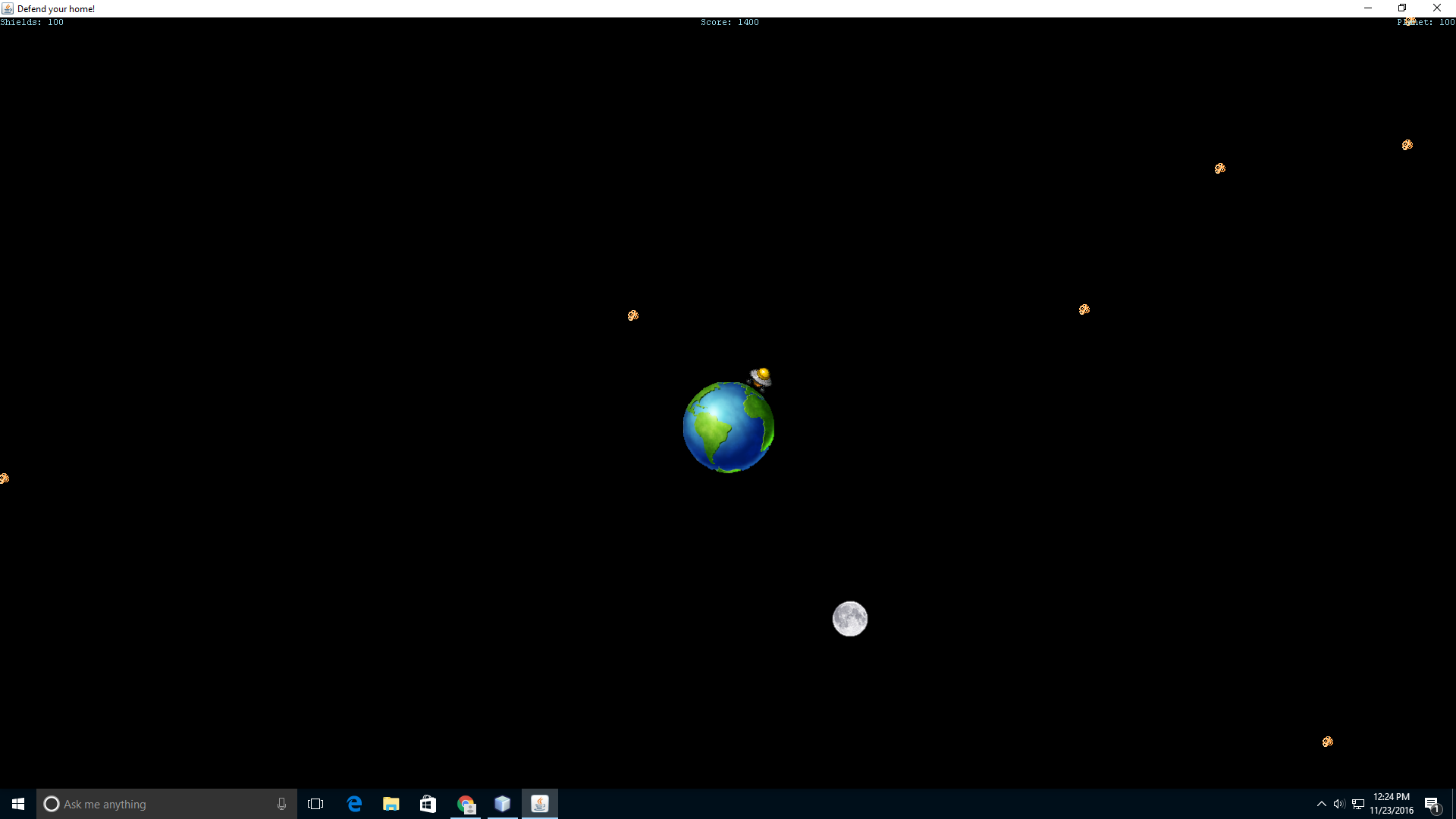Viewport: 1456px width, 819px height.
Task: Open Task View
Action: pyautogui.click(x=315, y=804)
